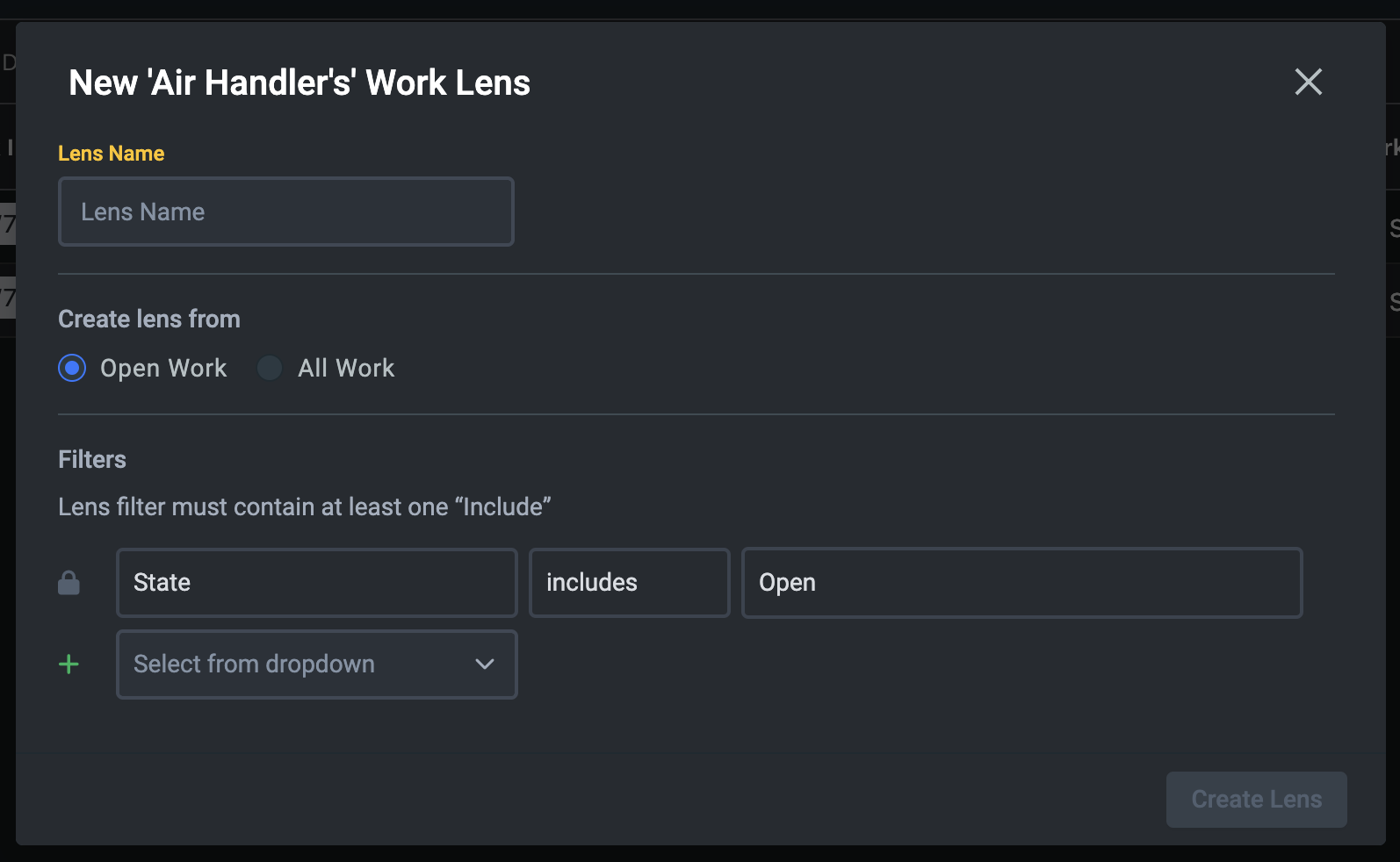Click the 'Open' filter value field
Image resolution: width=1400 pixels, height=862 pixels.
coord(1021,583)
